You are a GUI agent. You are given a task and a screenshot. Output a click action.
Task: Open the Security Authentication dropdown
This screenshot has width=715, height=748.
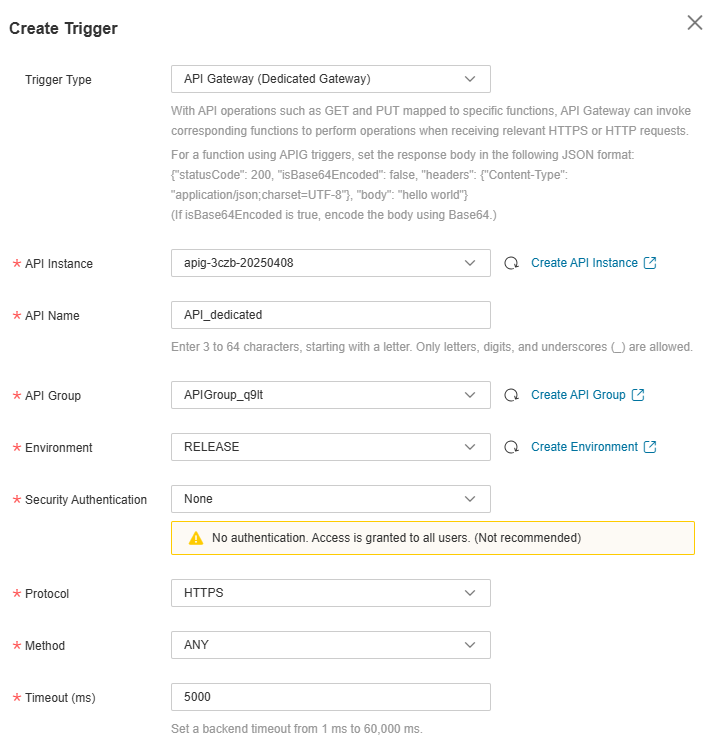click(x=330, y=499)
